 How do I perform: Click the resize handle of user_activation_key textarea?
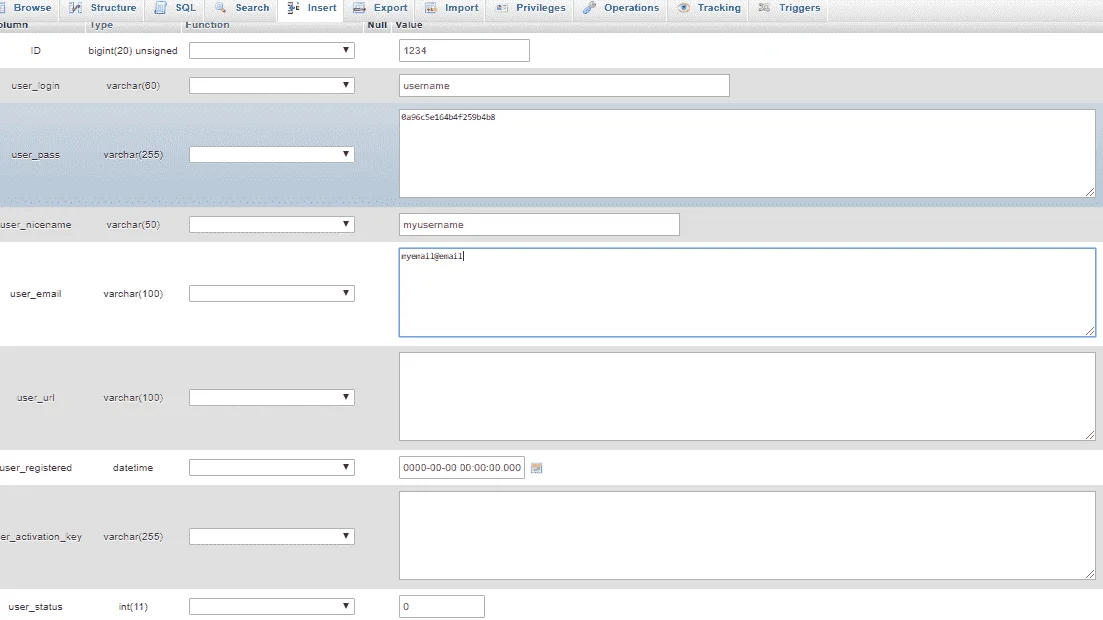pos(1090,574)
